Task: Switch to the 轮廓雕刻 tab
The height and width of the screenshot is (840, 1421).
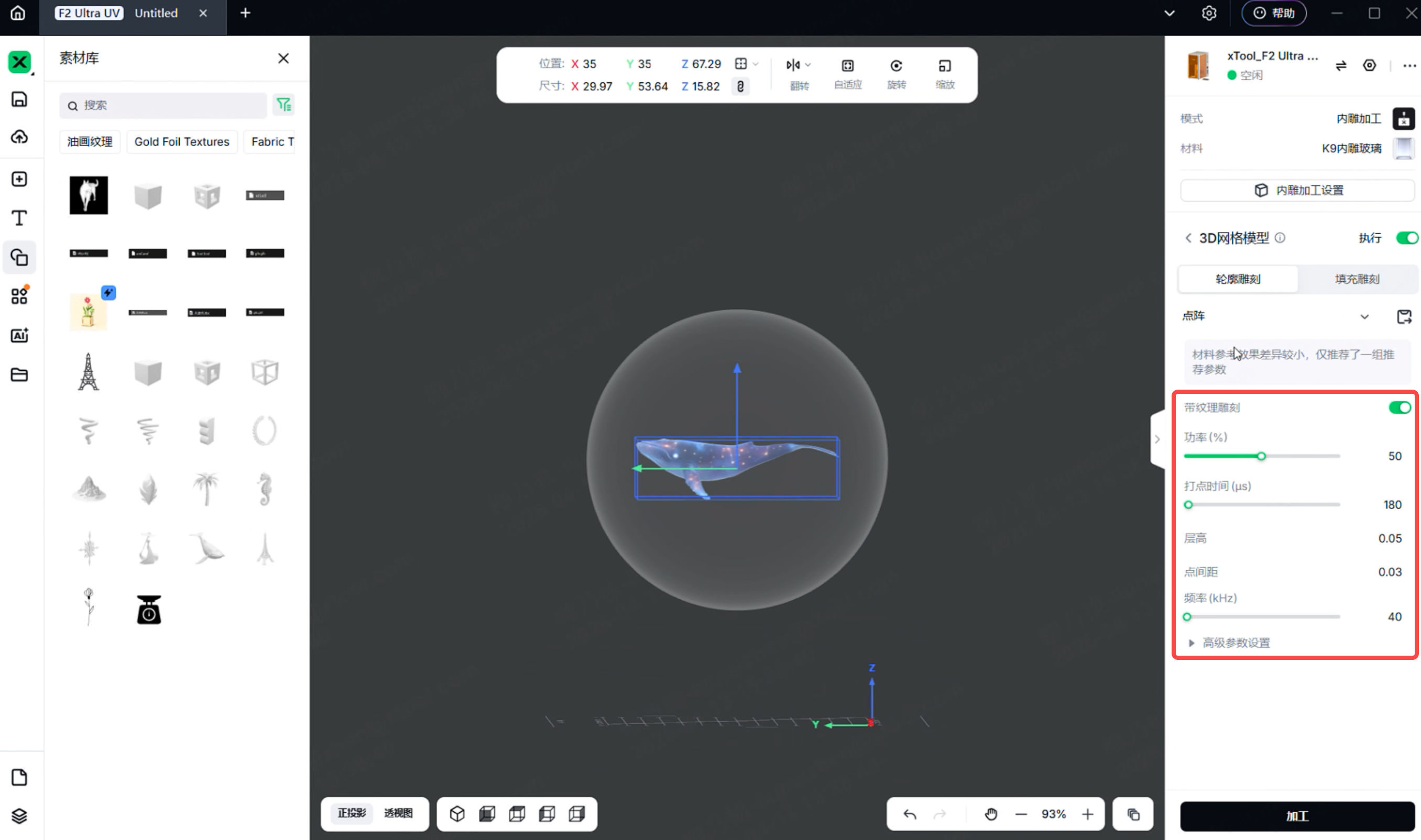Action: pos(1238,279)
